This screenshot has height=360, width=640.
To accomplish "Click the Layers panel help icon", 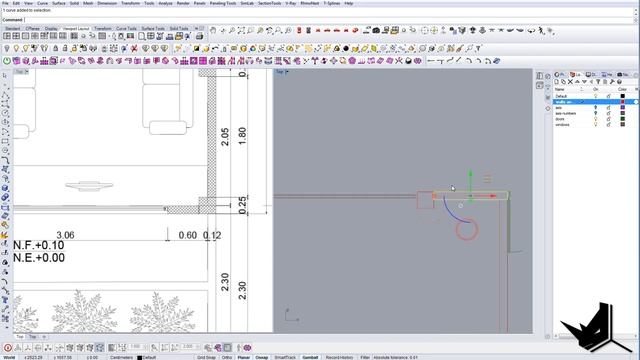I will pos(619,82).
